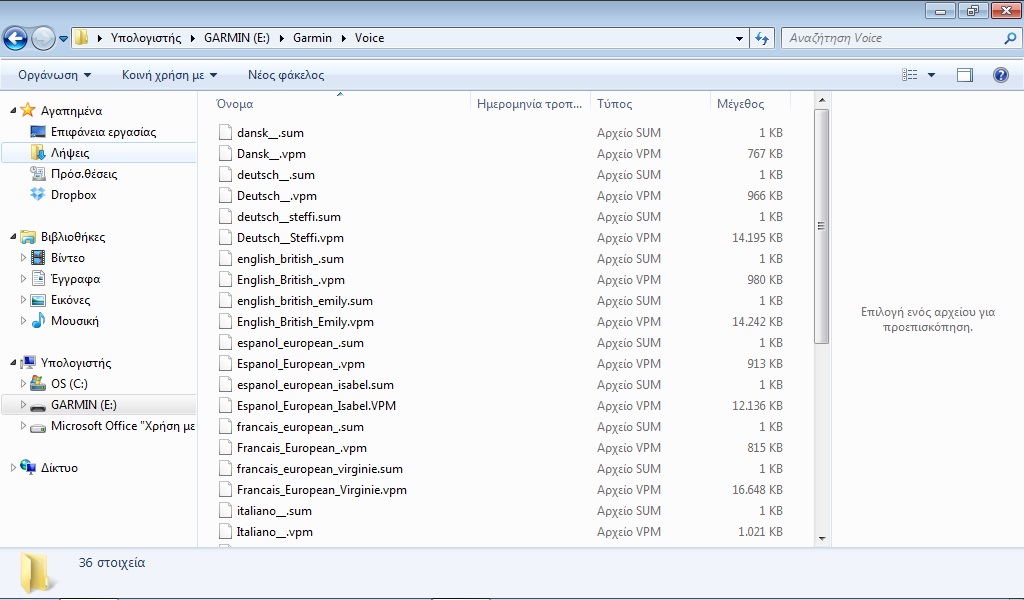Select the file Deutsch__Steffi.vpm

290,238
